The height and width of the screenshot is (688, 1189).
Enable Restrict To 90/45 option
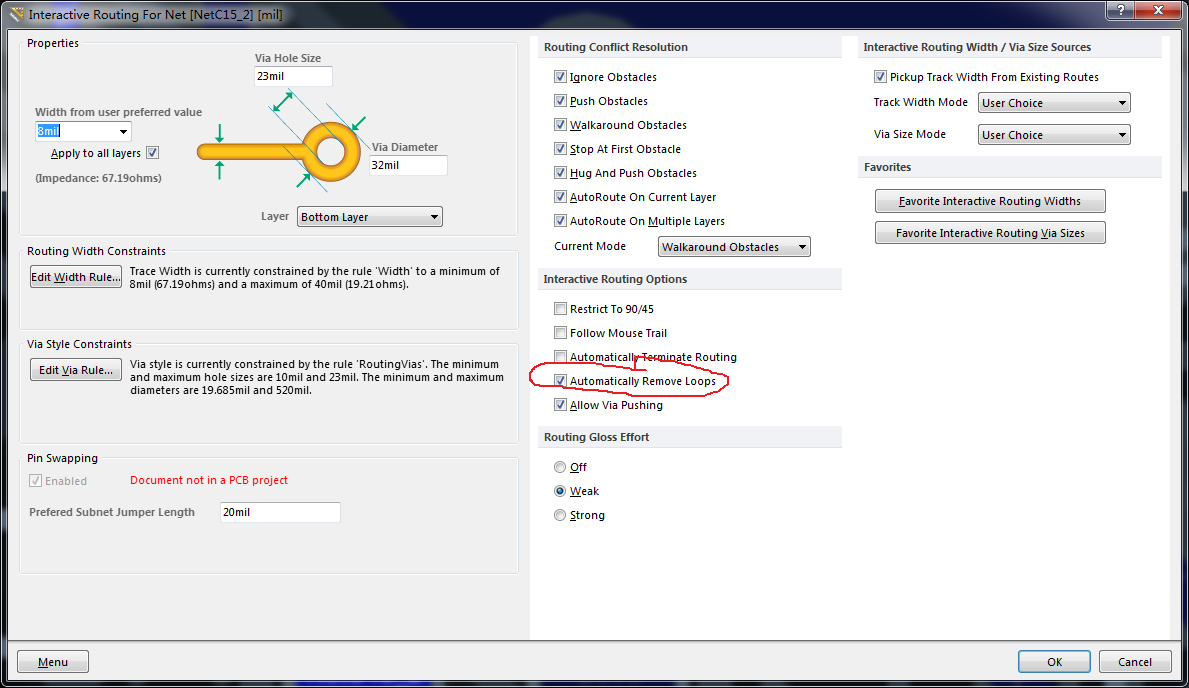point(560,309)
